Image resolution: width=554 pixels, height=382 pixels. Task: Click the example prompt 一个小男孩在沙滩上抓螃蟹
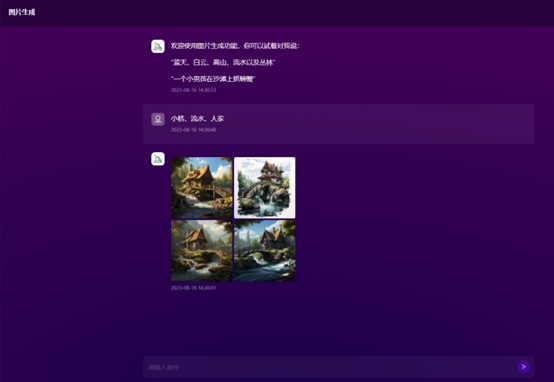(213, 79)
